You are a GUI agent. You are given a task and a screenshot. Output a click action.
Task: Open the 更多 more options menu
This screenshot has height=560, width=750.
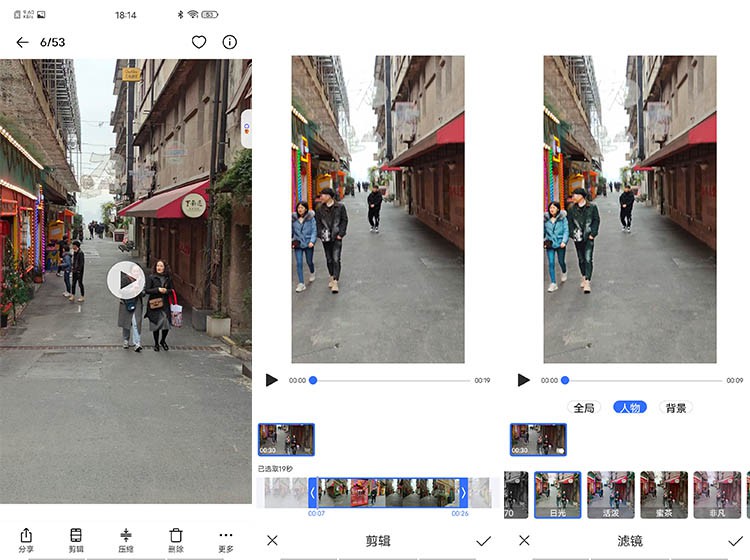(x=226, y=540)
